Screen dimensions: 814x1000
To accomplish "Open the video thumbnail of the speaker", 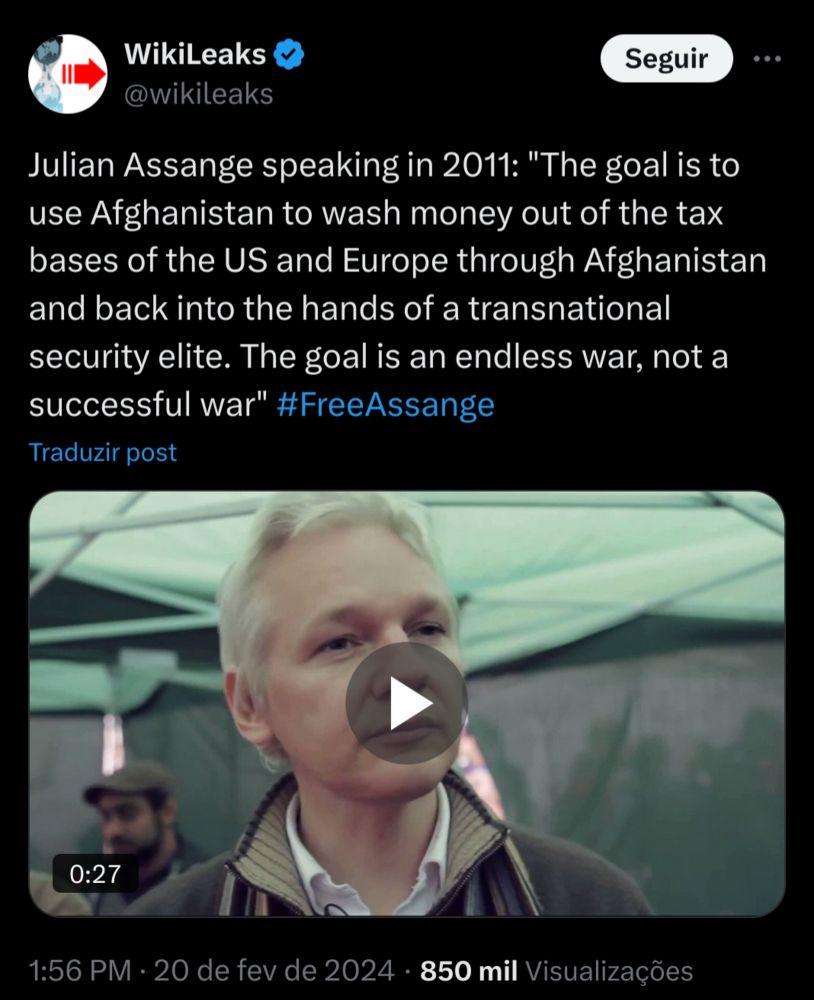I will [407, 703].
